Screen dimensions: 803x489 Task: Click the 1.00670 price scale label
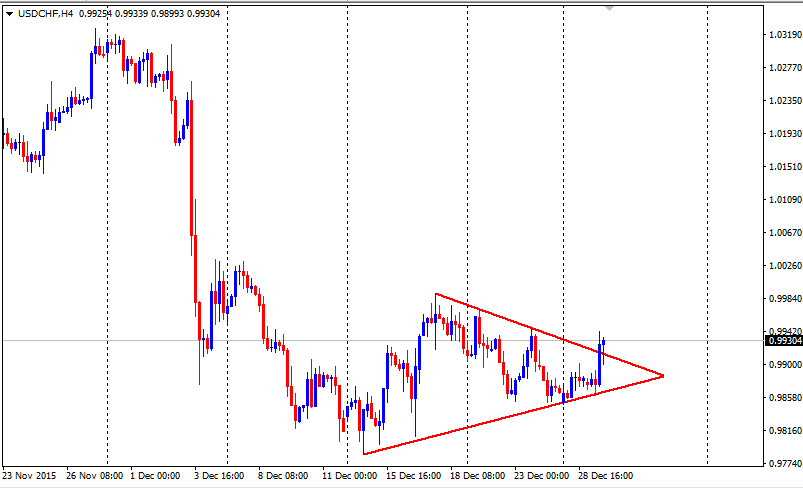click(x=785, y=232)
